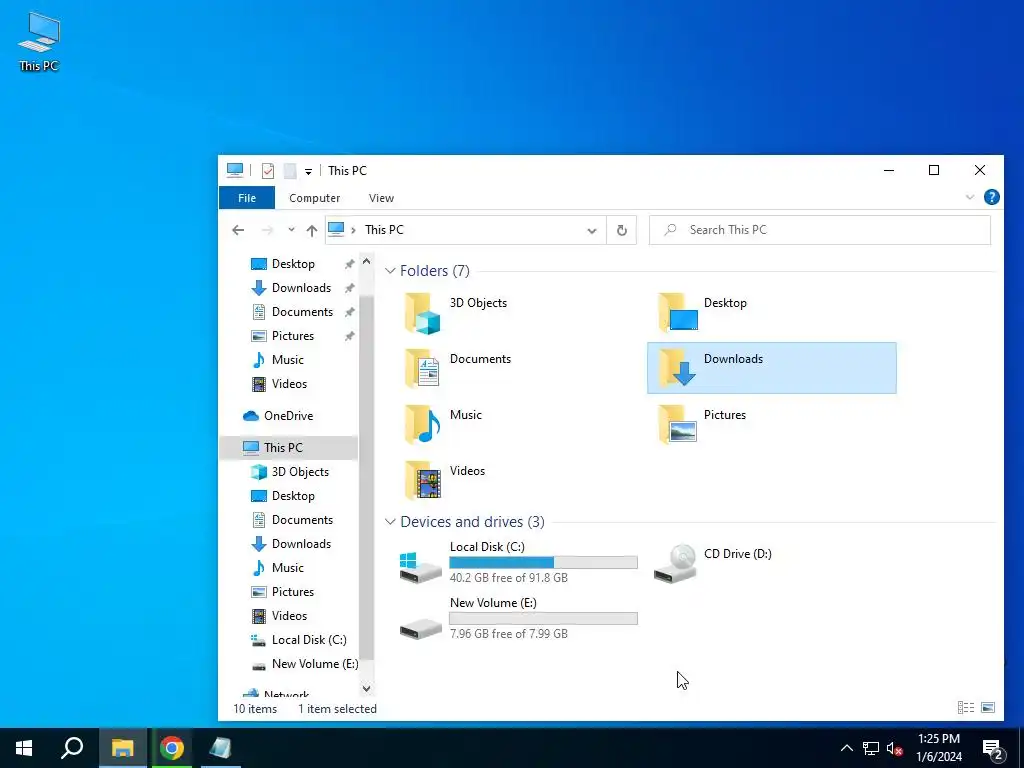The width and height of the screenshot is (1024, 768).
Task: Refresh the This PC view
Action: pyautogui.click(x=622, y=230)
